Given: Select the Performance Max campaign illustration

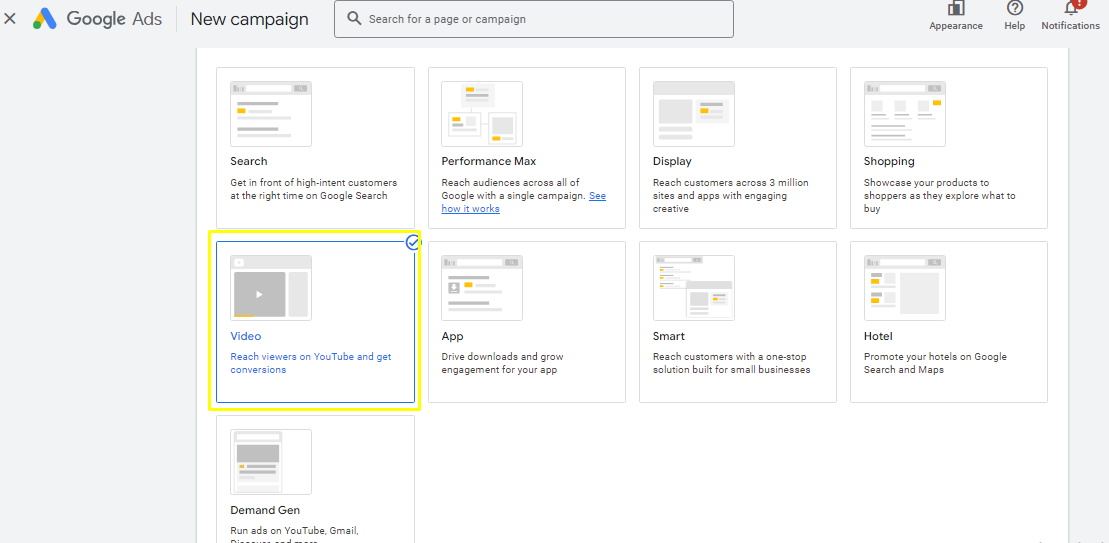Looking at the screenshot, I should (482, 114).
